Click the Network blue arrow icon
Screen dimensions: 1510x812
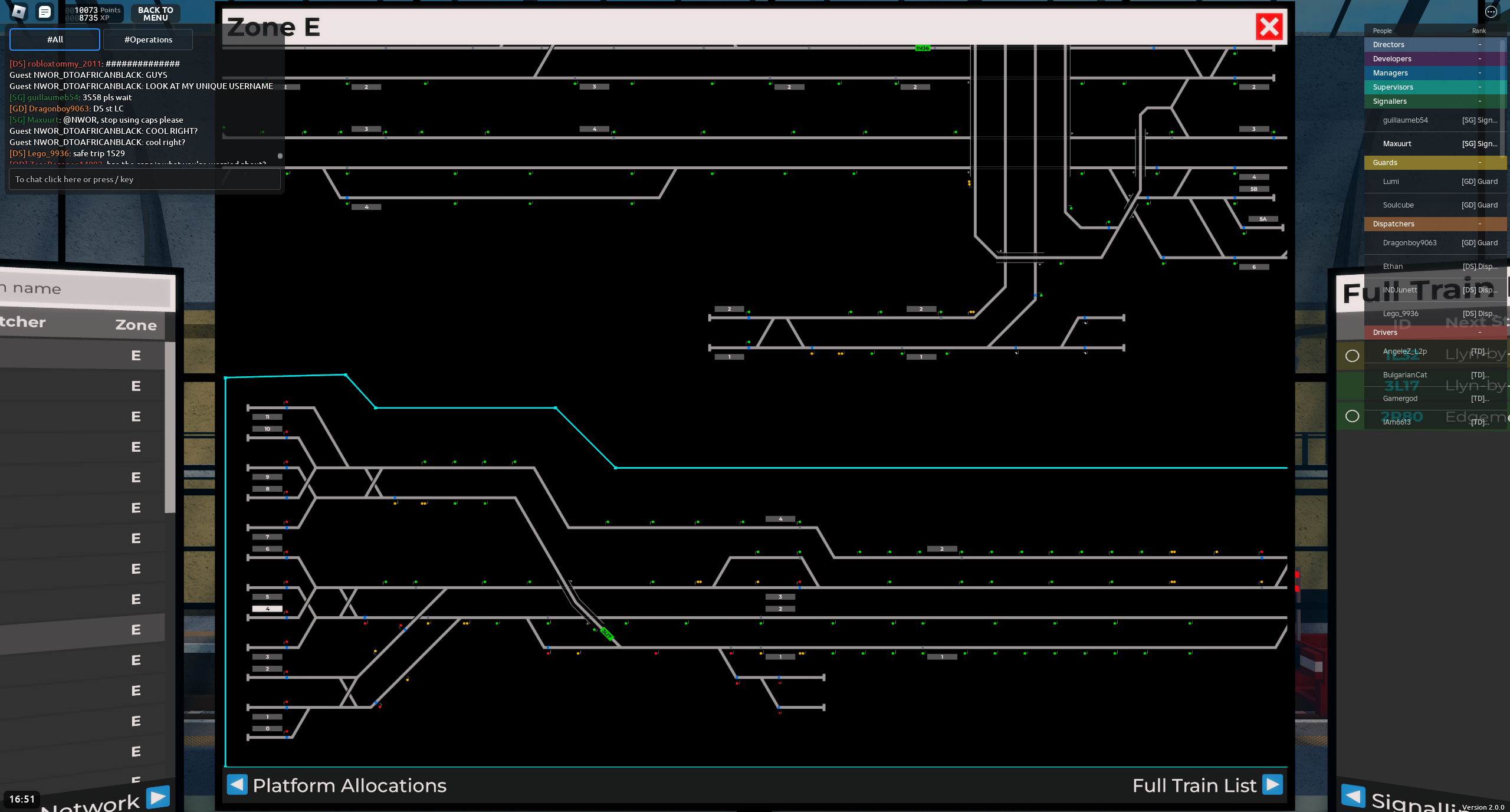click(x=157, y=797)
